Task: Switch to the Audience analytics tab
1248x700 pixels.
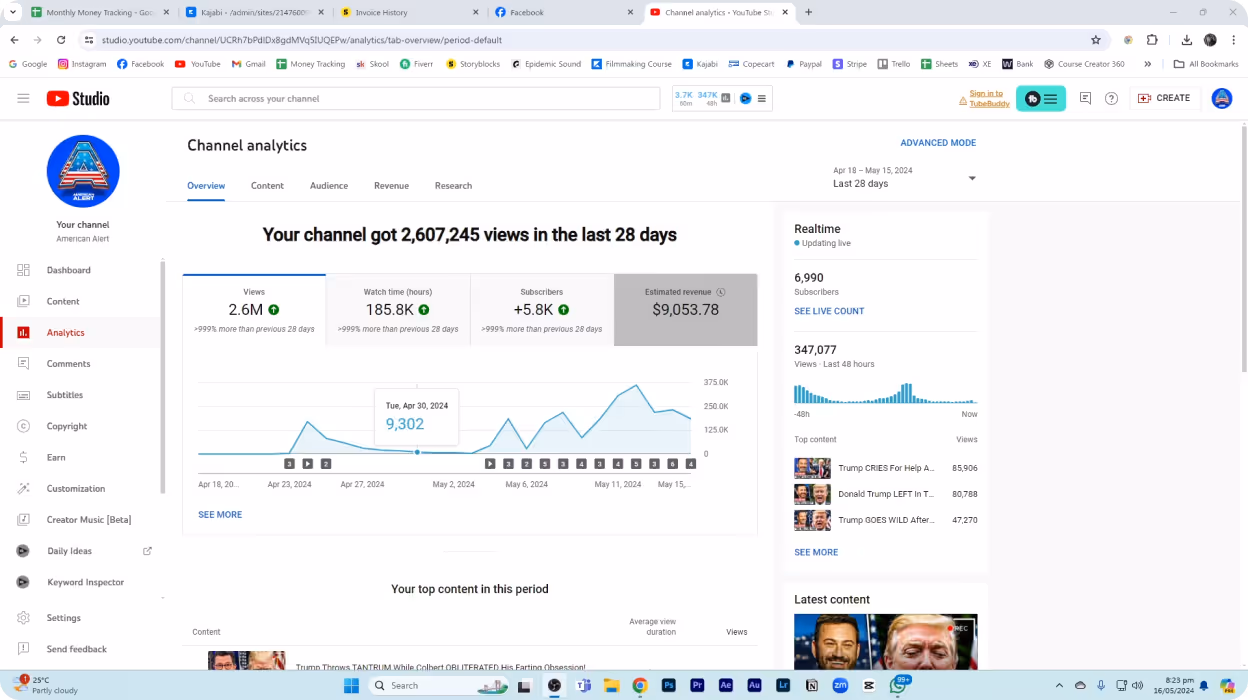Action: point(329,186)
